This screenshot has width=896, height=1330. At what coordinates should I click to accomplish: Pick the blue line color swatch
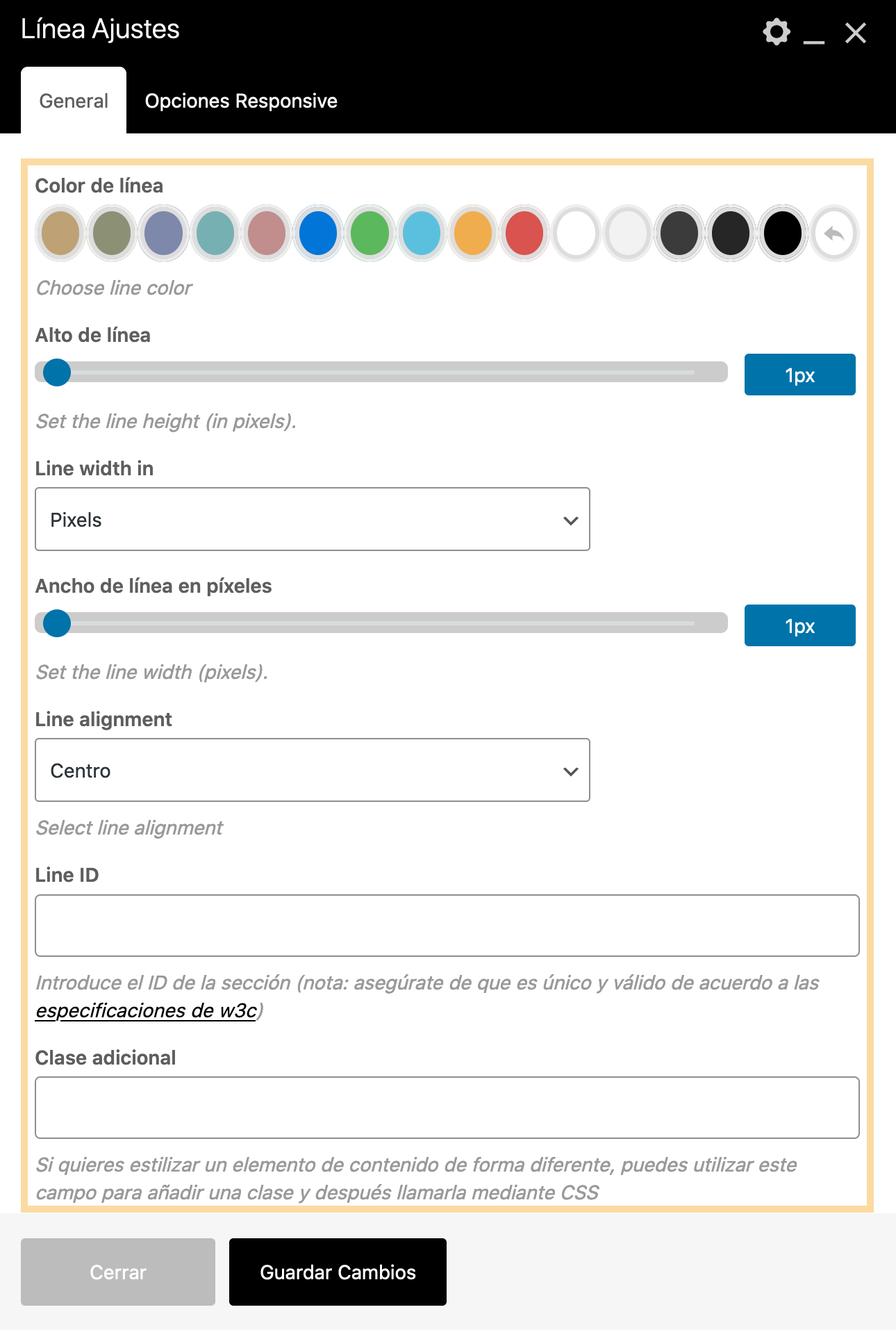pyautogui.click(x=318, y=233)
